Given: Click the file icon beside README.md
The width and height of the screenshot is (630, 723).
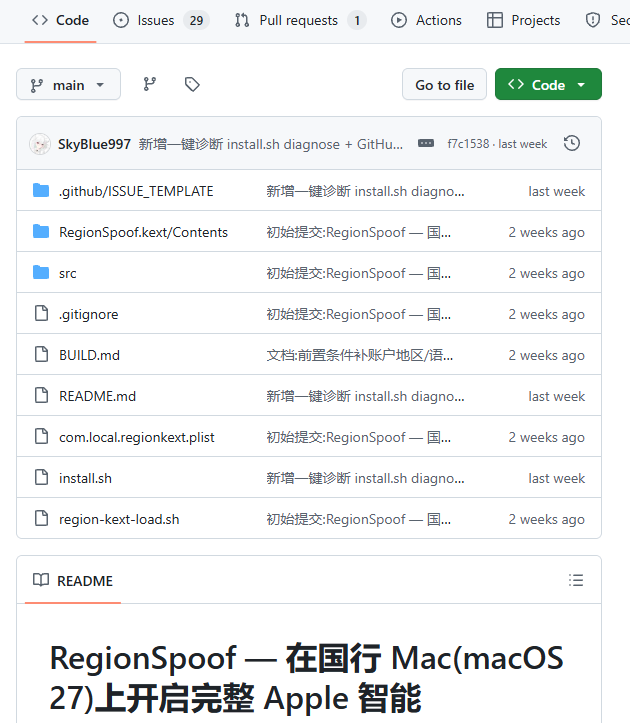Looking at the screenshot, I should pyautogui.click(x=42, y=395).
